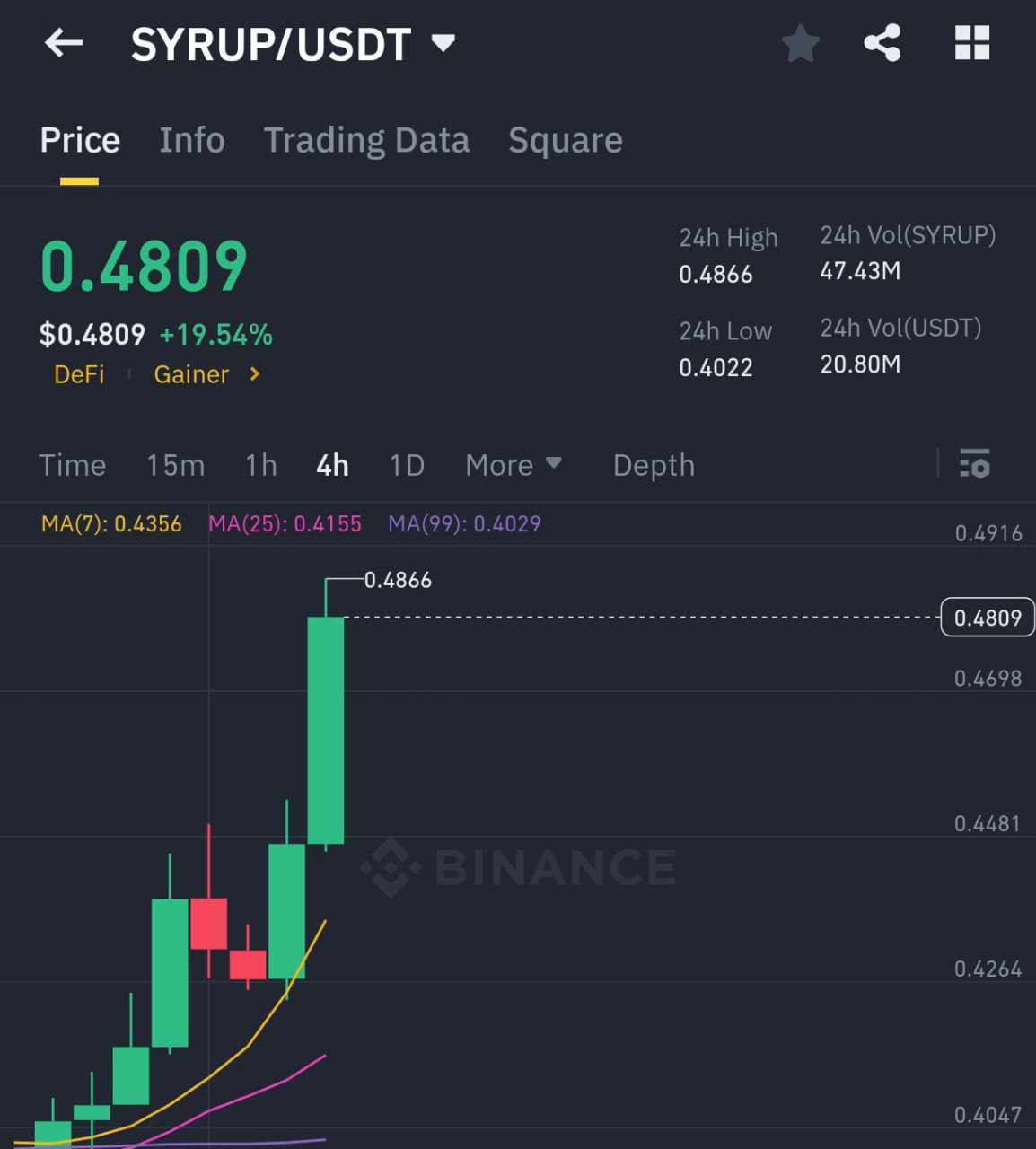The width and height of the screenshot is (1036, 1149).
Task: Tap the 47.43M SYRUP volume value
Action: click(x=860, y=270)
